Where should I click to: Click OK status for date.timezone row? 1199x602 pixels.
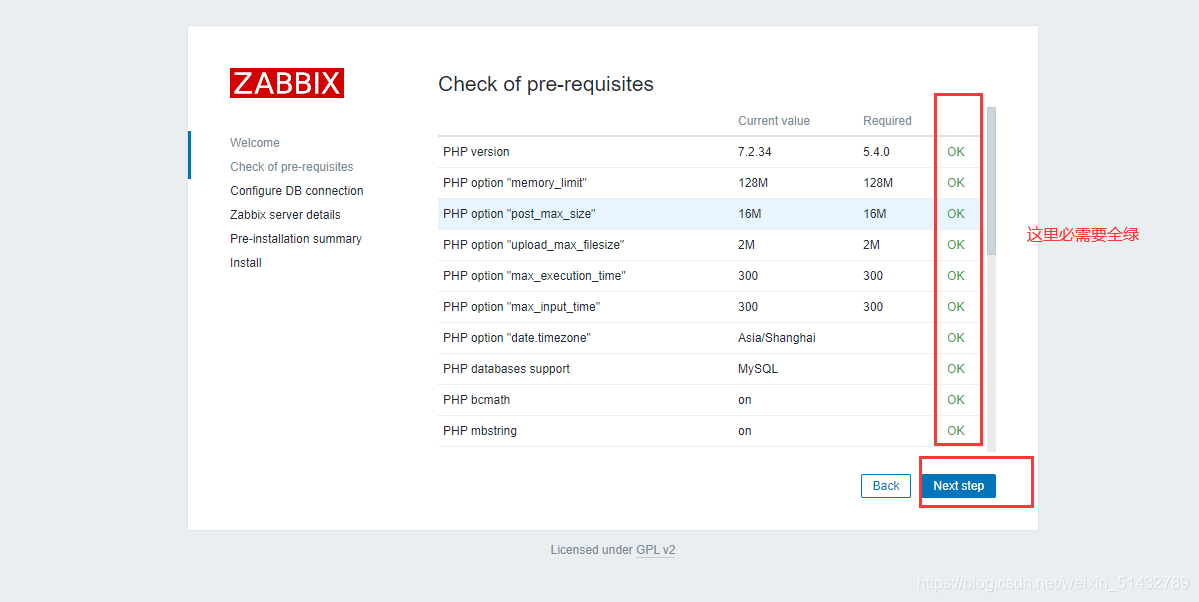(x=956, y=337)
